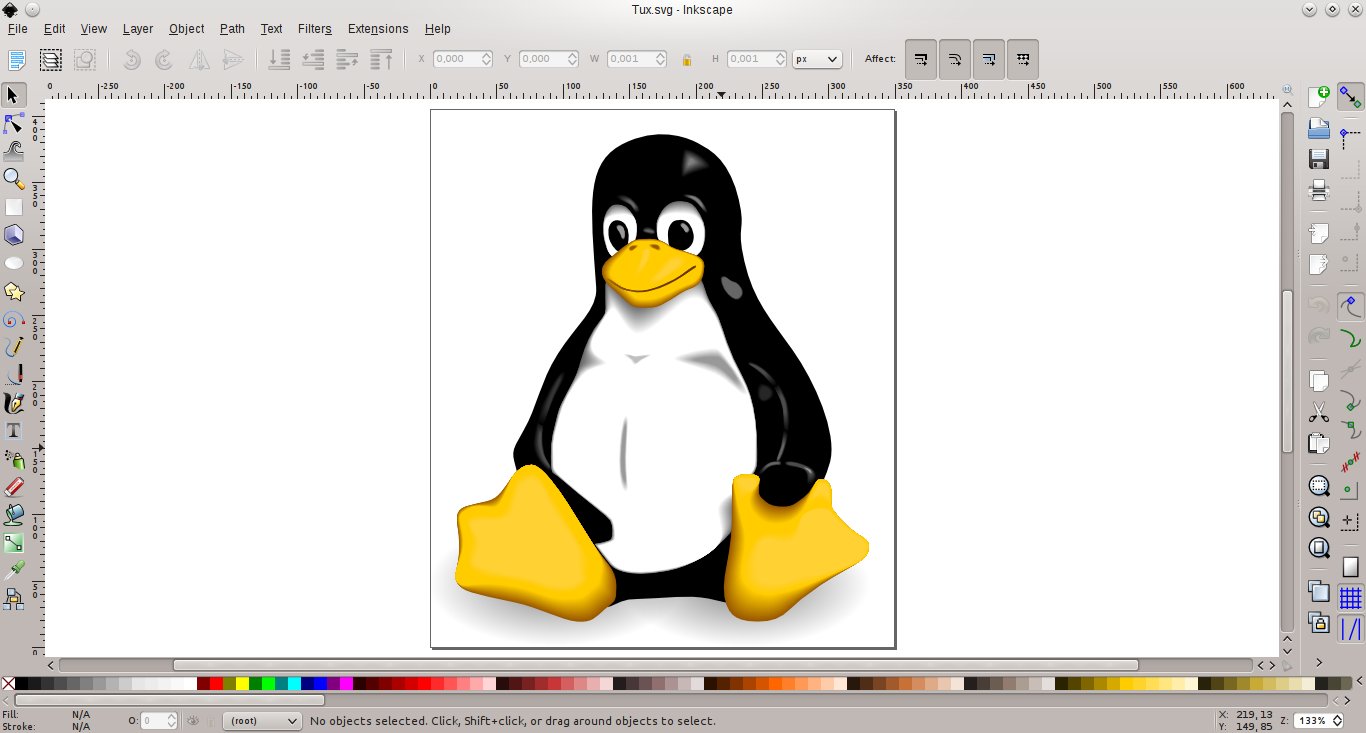
Task: Choose the Spray tool
Action: [x=14, y=459]
